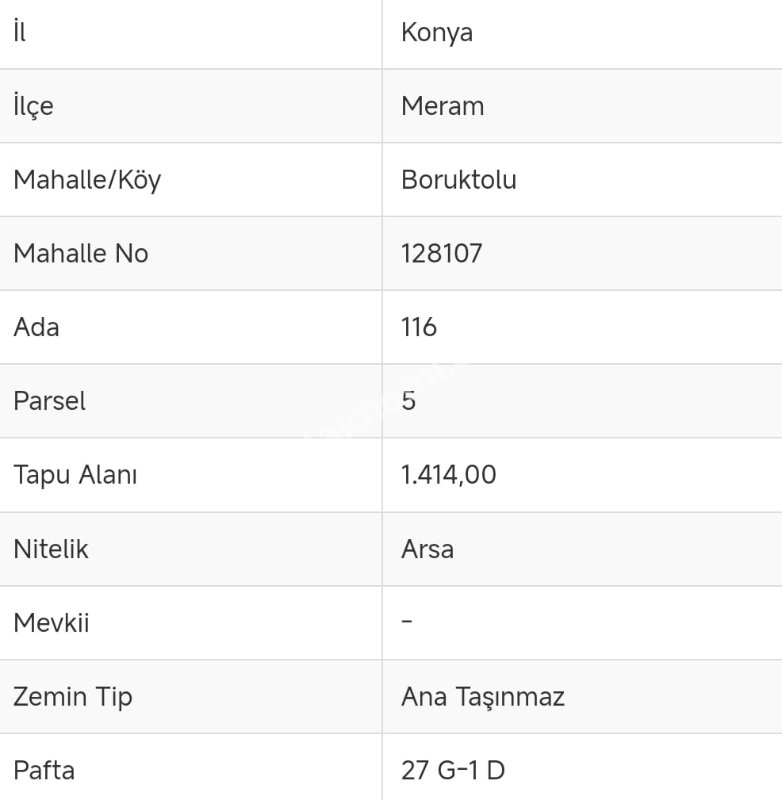
Task: Click the İl row label
Action: coord(19,32)
